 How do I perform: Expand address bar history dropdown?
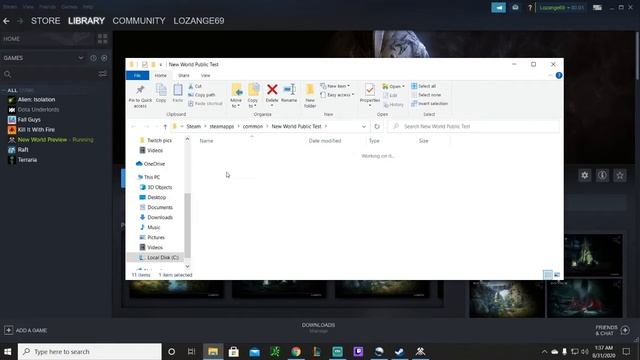click(x=364, y=127)
